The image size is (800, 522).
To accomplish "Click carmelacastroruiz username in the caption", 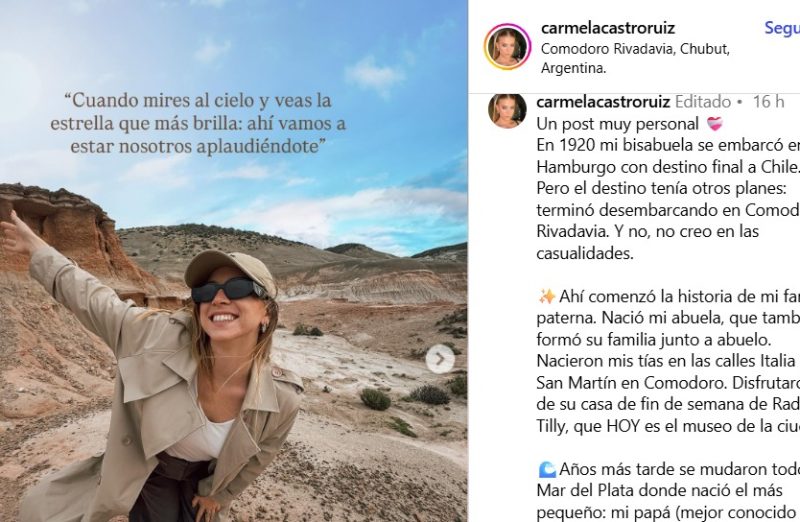I will pyautogui.click(x=603, y=102).
